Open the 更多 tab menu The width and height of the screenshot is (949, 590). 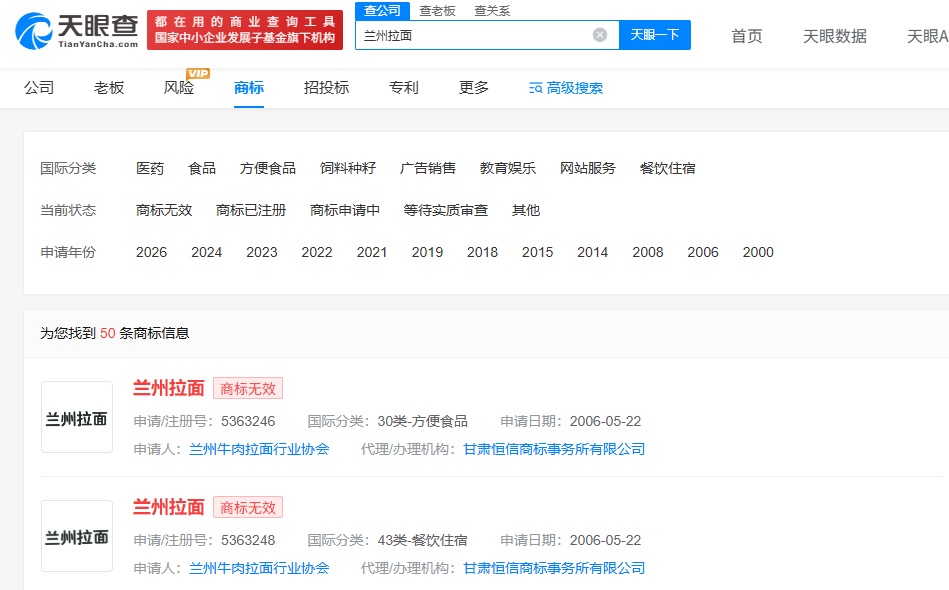click(x=474, y=88)
